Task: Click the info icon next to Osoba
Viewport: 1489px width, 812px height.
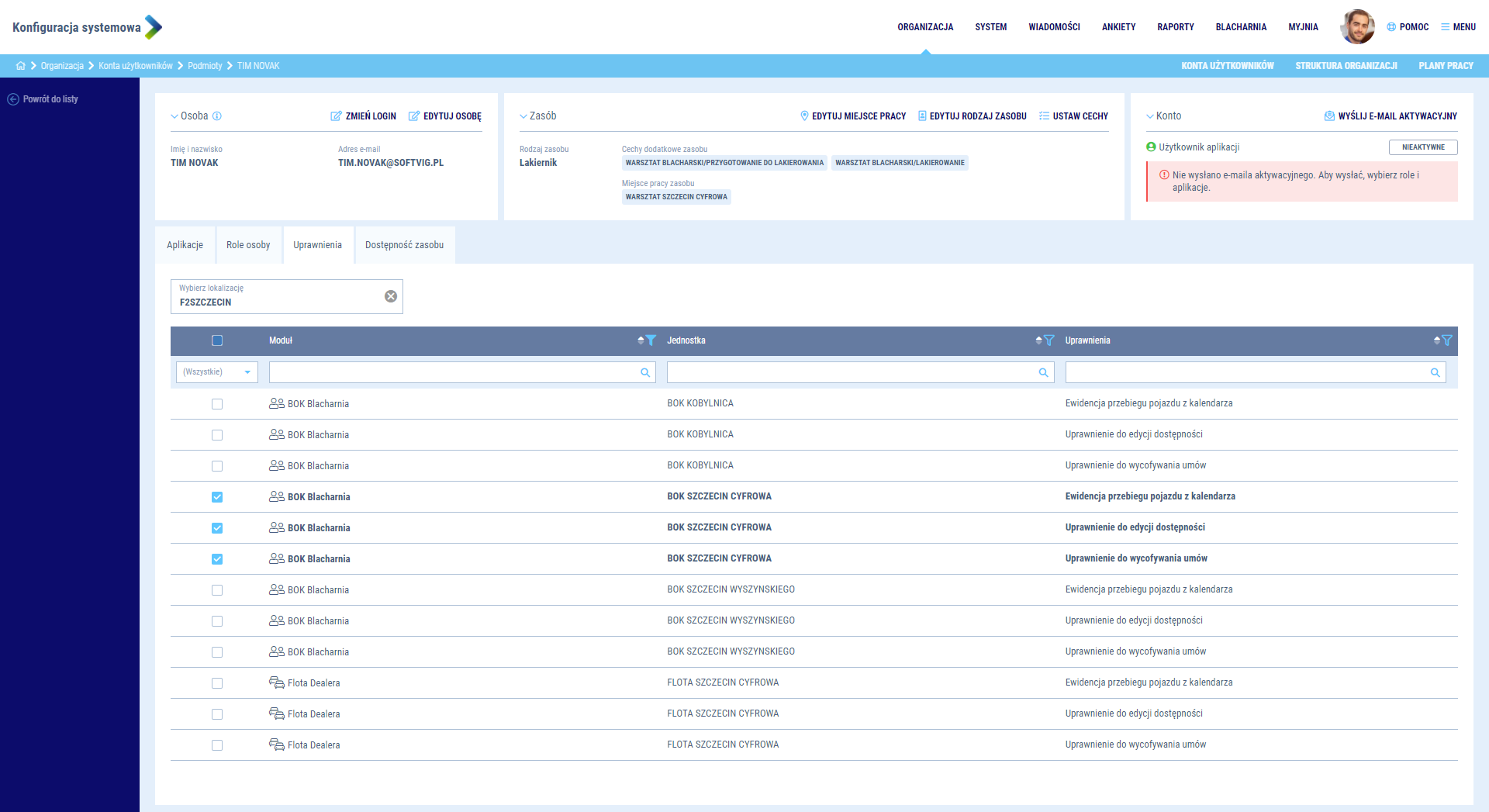Action: pos(217,116)
